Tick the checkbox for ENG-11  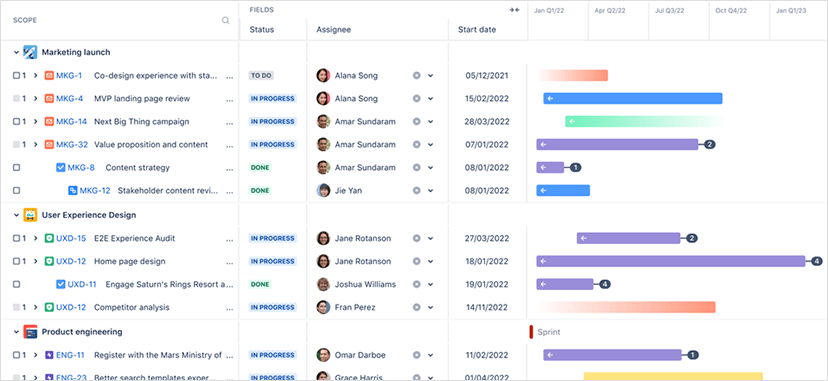point(16,355)
